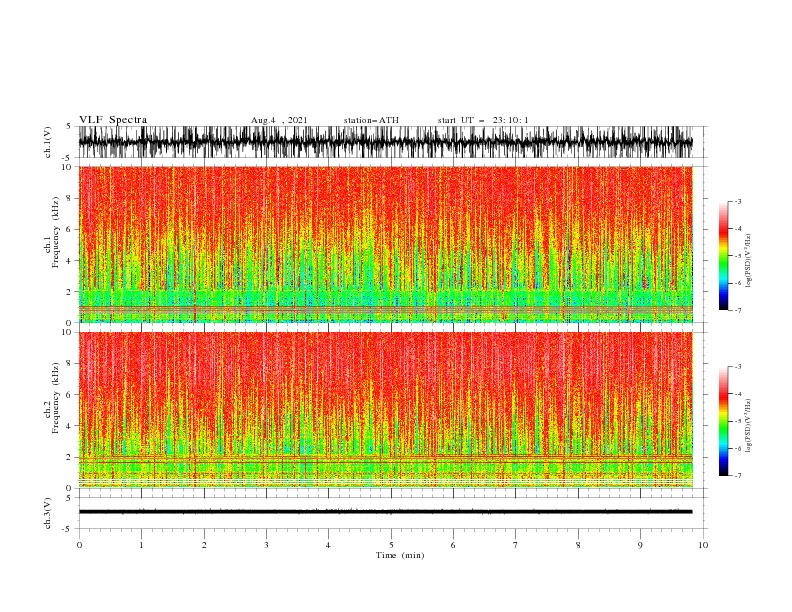This screenshot has height=612, width=792.
Task: Click the date text "Aug.4 , 2021"
Action: point(279,120)
